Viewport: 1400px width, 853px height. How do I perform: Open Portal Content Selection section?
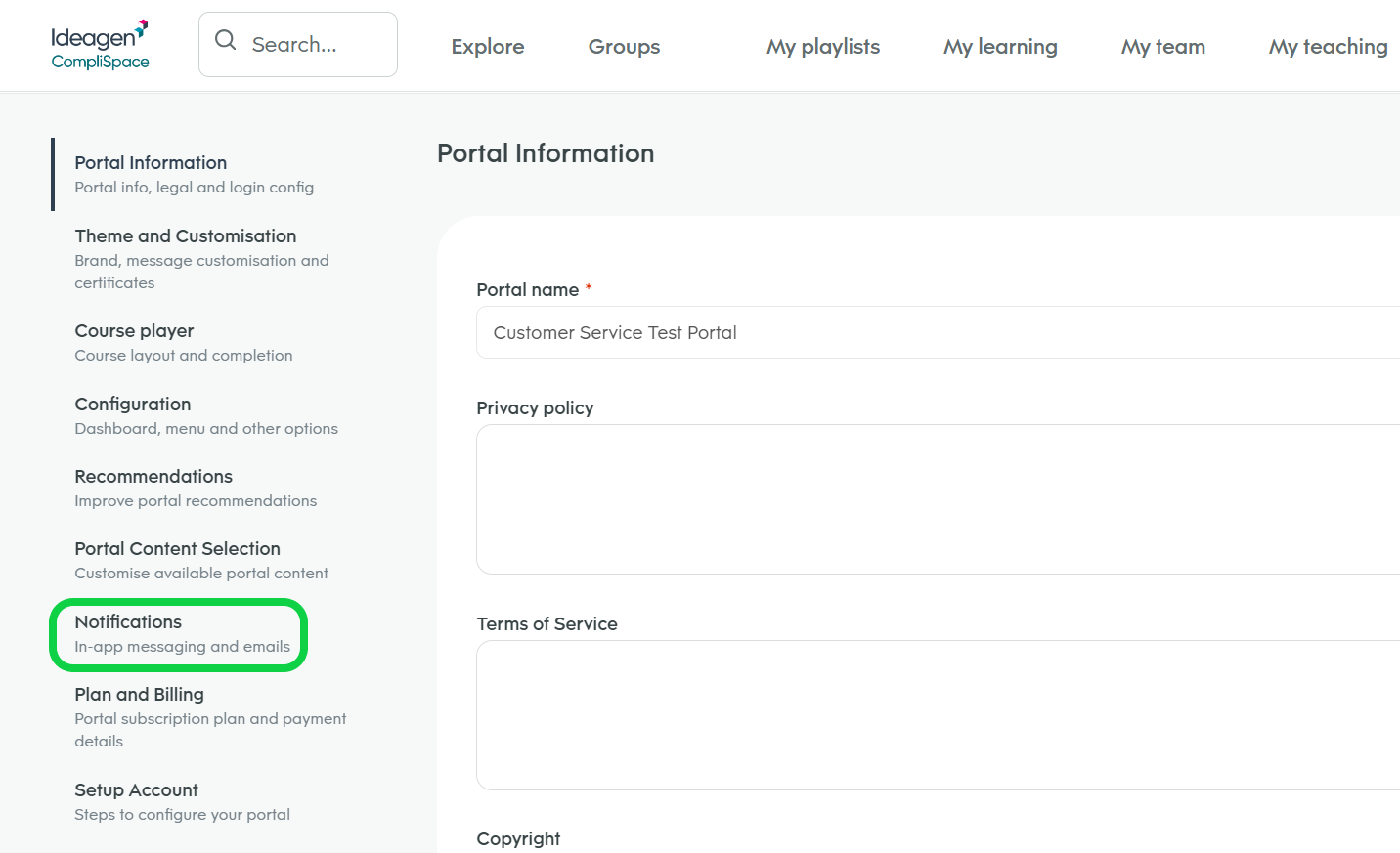(x=201, y=560)
